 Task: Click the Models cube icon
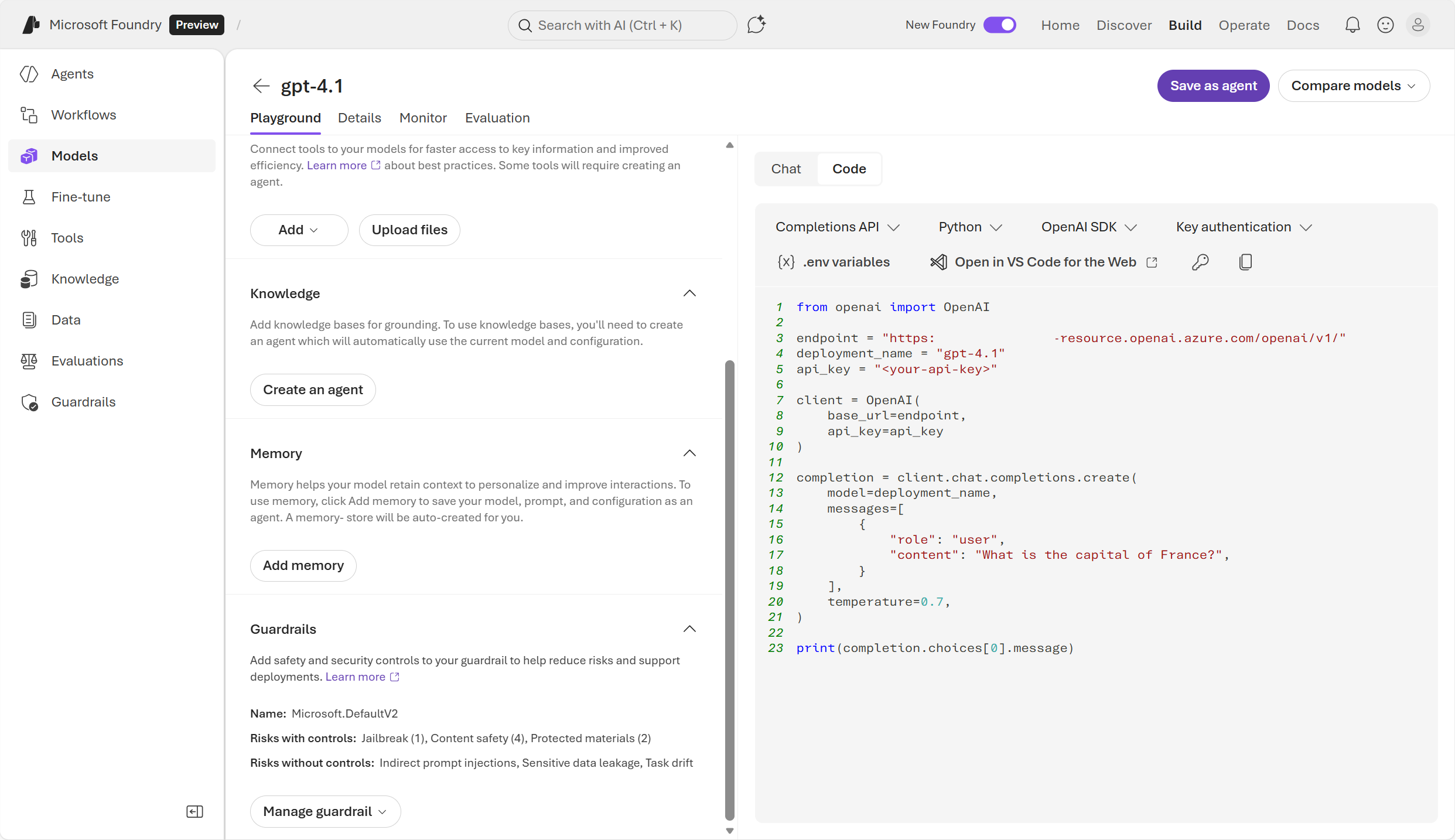pos(29,156)
